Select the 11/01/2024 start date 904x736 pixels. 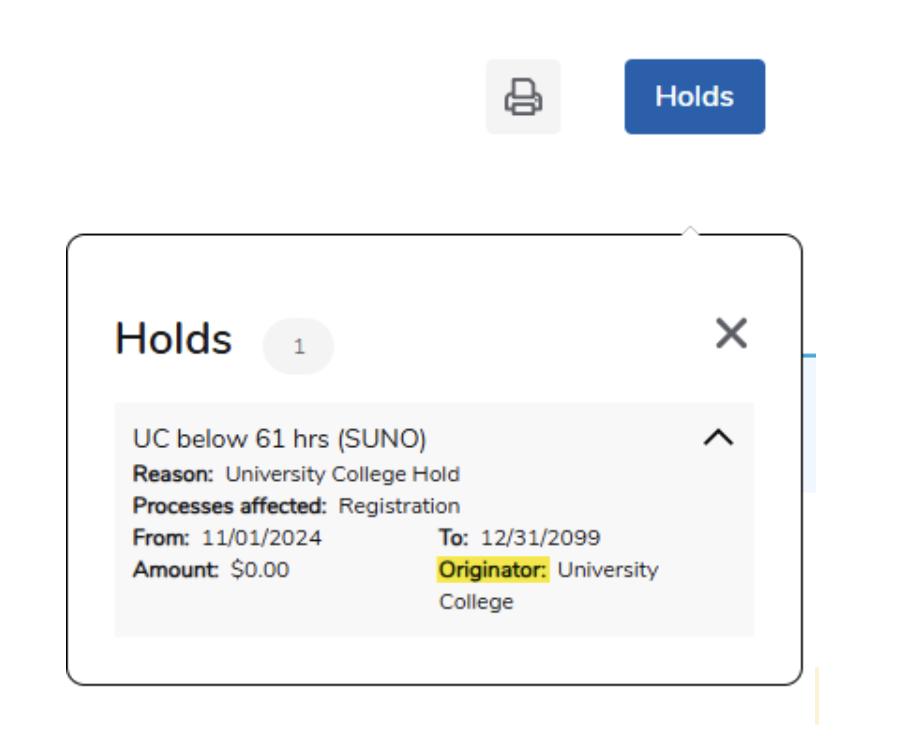(261, 538)
